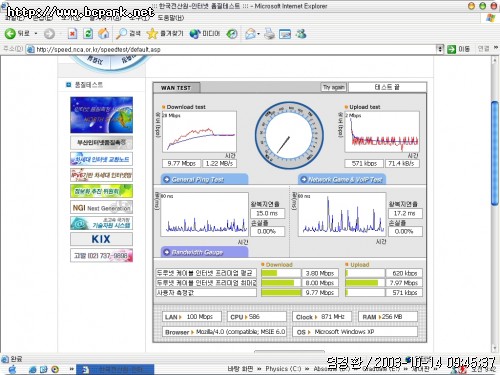Open the Messenger people icon
500x375 pixels.
pyautogui.click(x=301, y=33)
